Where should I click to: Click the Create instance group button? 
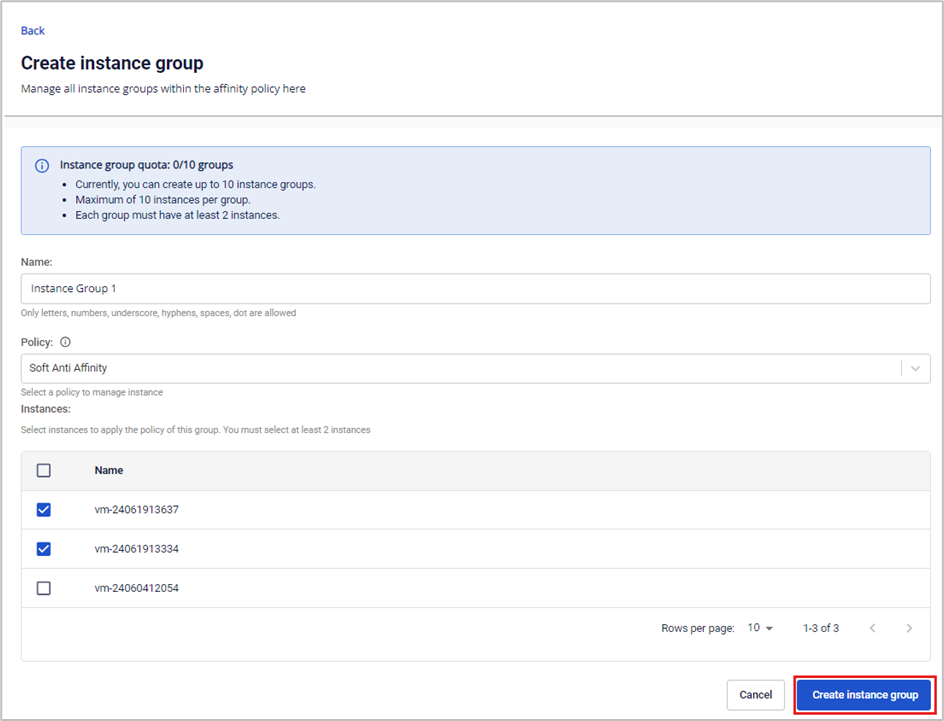pos(865,695)
